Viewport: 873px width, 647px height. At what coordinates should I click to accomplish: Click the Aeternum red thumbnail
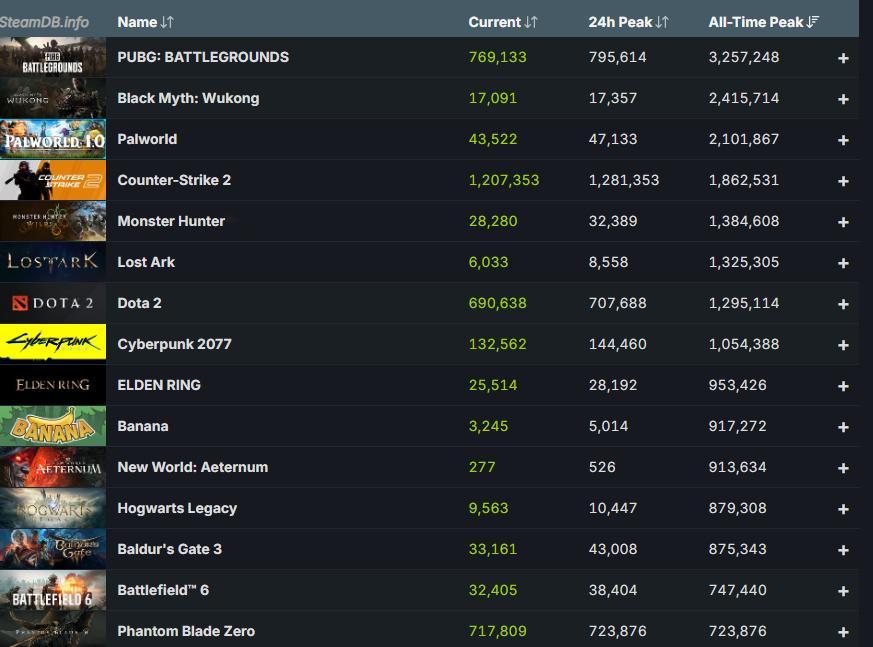point(53,467)
